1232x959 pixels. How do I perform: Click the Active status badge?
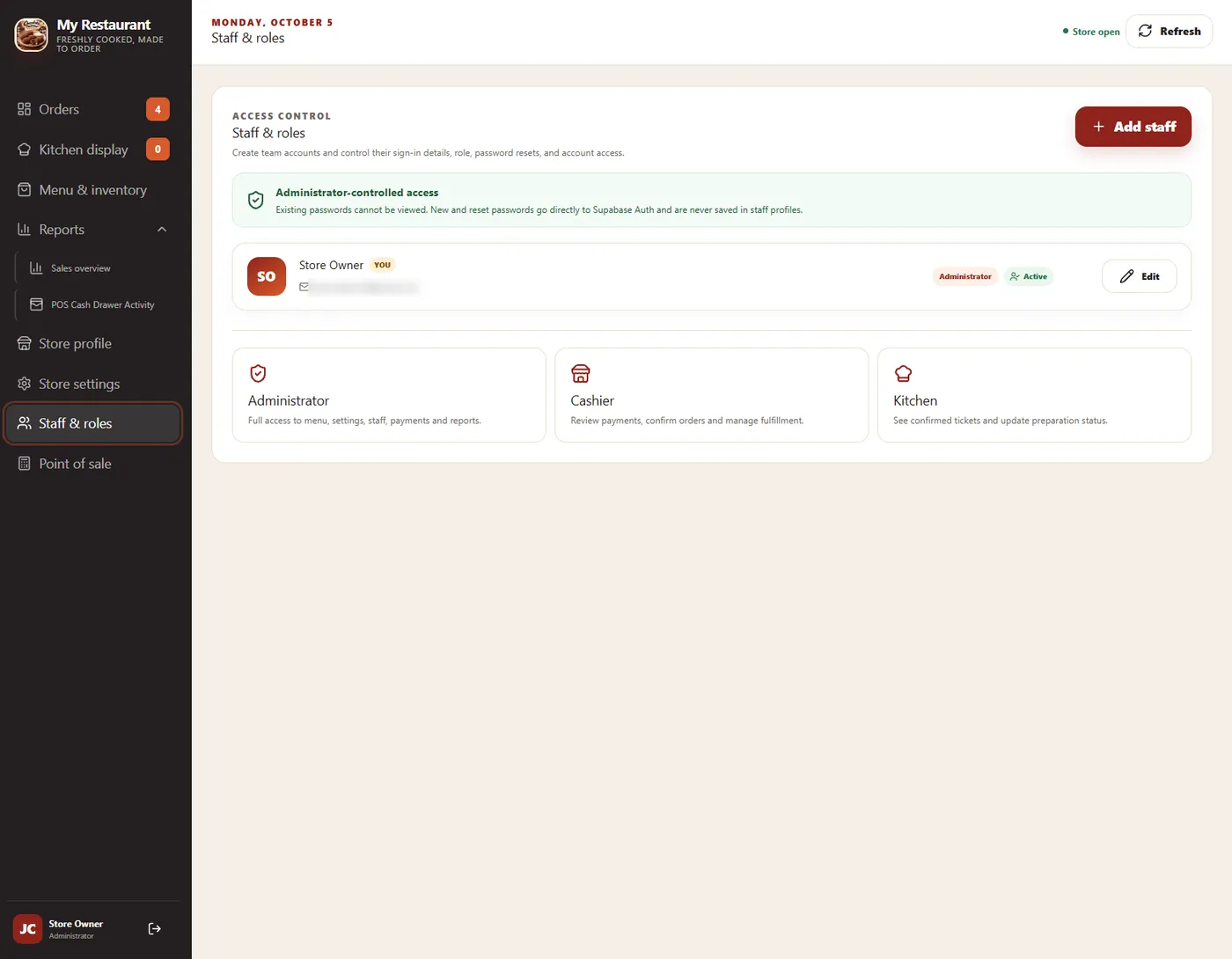[x=1029, y=276]
